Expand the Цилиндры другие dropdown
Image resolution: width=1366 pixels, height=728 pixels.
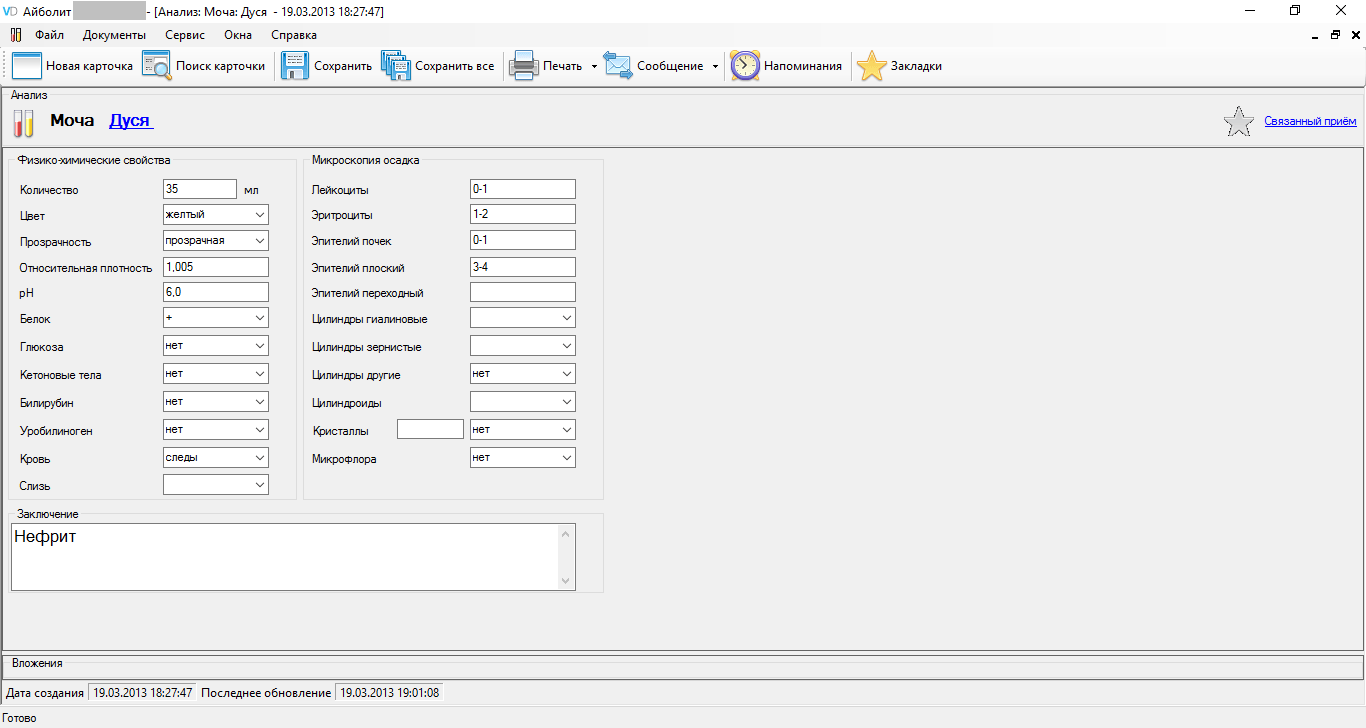click(x=567, y=373)
